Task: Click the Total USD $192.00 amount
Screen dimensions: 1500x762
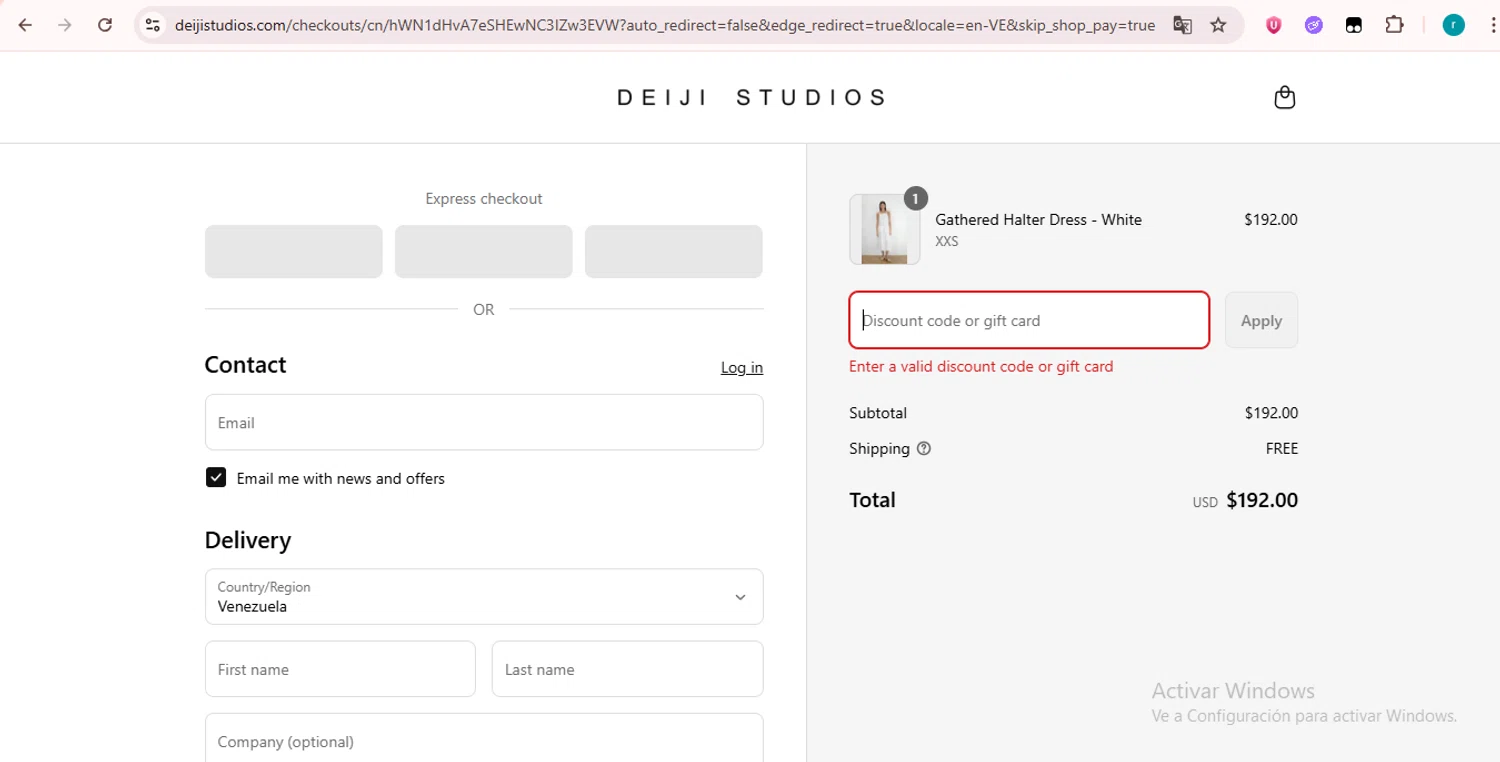Action: point(1245,500)
